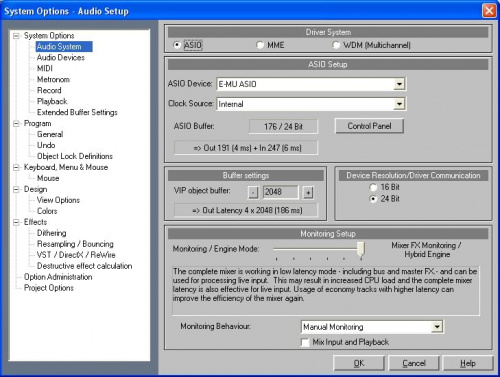Select the MME driver system
The width and height of the screenshot is (500, 377).
[x=260, y=45]
